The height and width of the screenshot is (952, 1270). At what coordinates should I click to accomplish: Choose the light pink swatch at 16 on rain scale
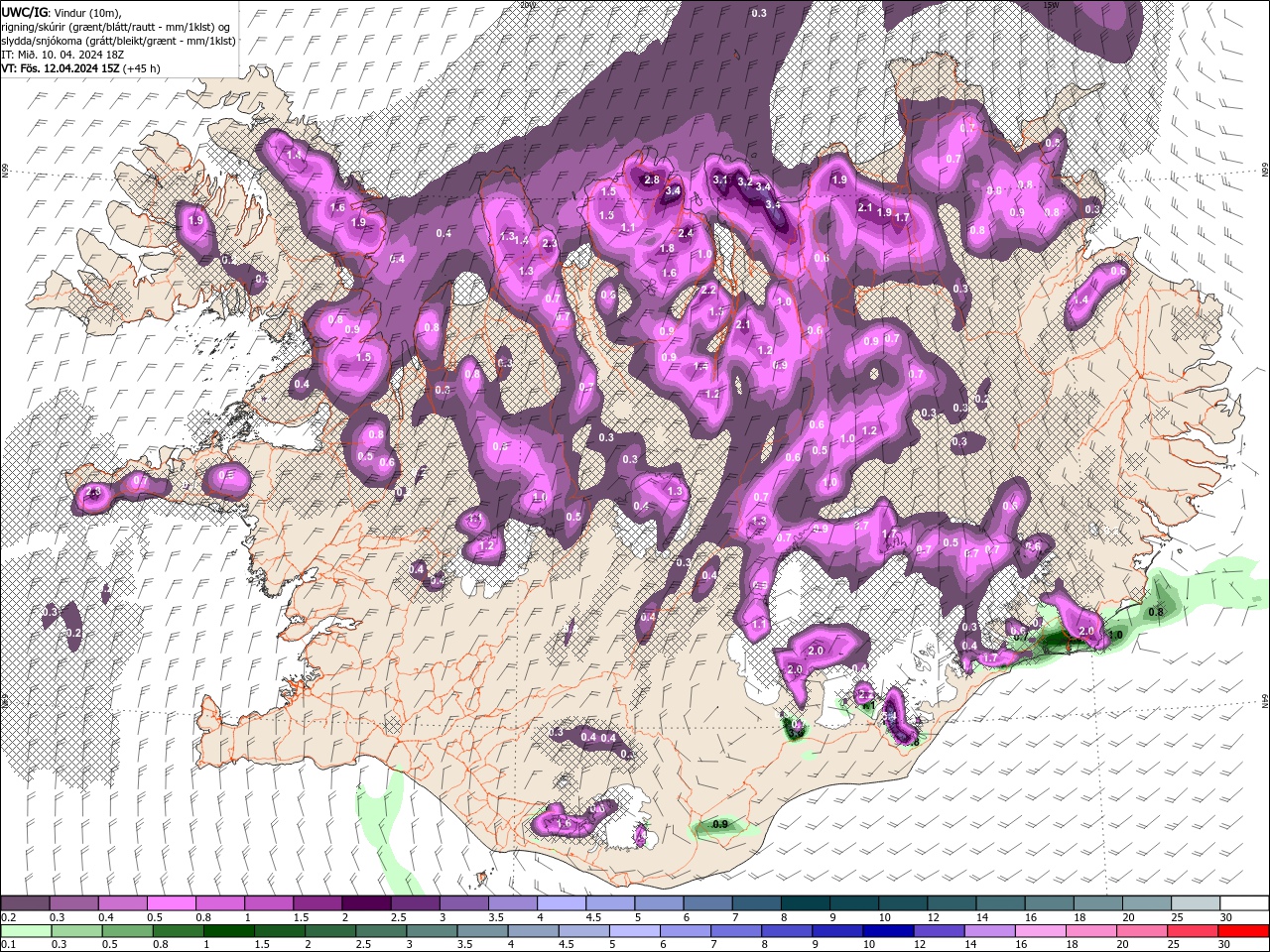(1042, 931)
